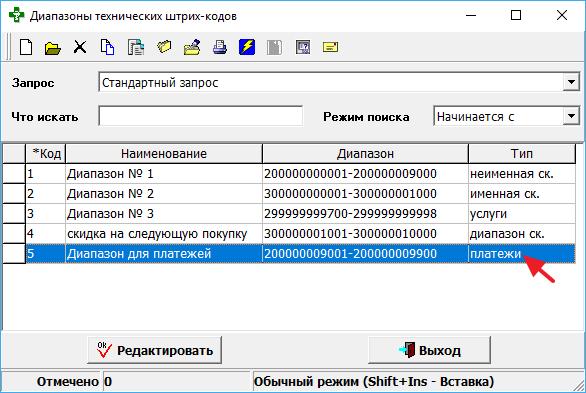
Task: Click the type cell диапазон ск.
Action: coord(522,234)
